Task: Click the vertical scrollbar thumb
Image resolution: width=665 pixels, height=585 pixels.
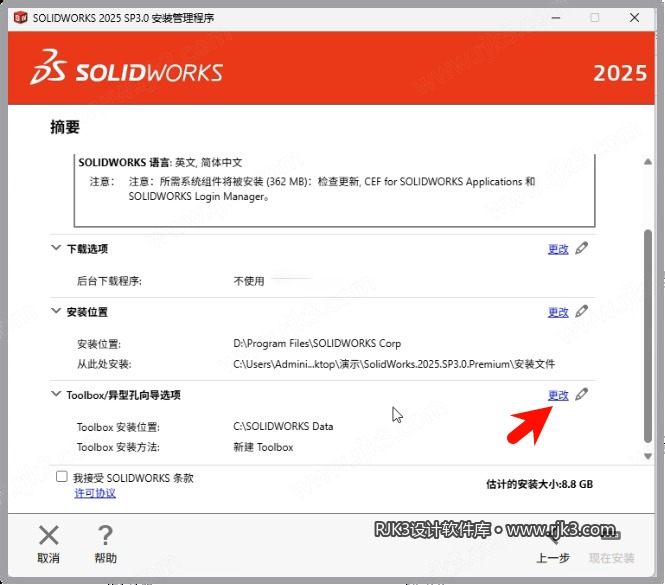Action: pyautogui.click(x=648, y=336)
